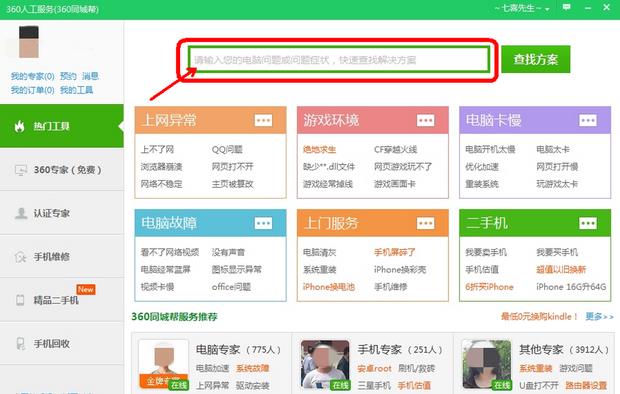Click the iPhone换彩壳 entry
620x394 pixels.
point(400,269)
